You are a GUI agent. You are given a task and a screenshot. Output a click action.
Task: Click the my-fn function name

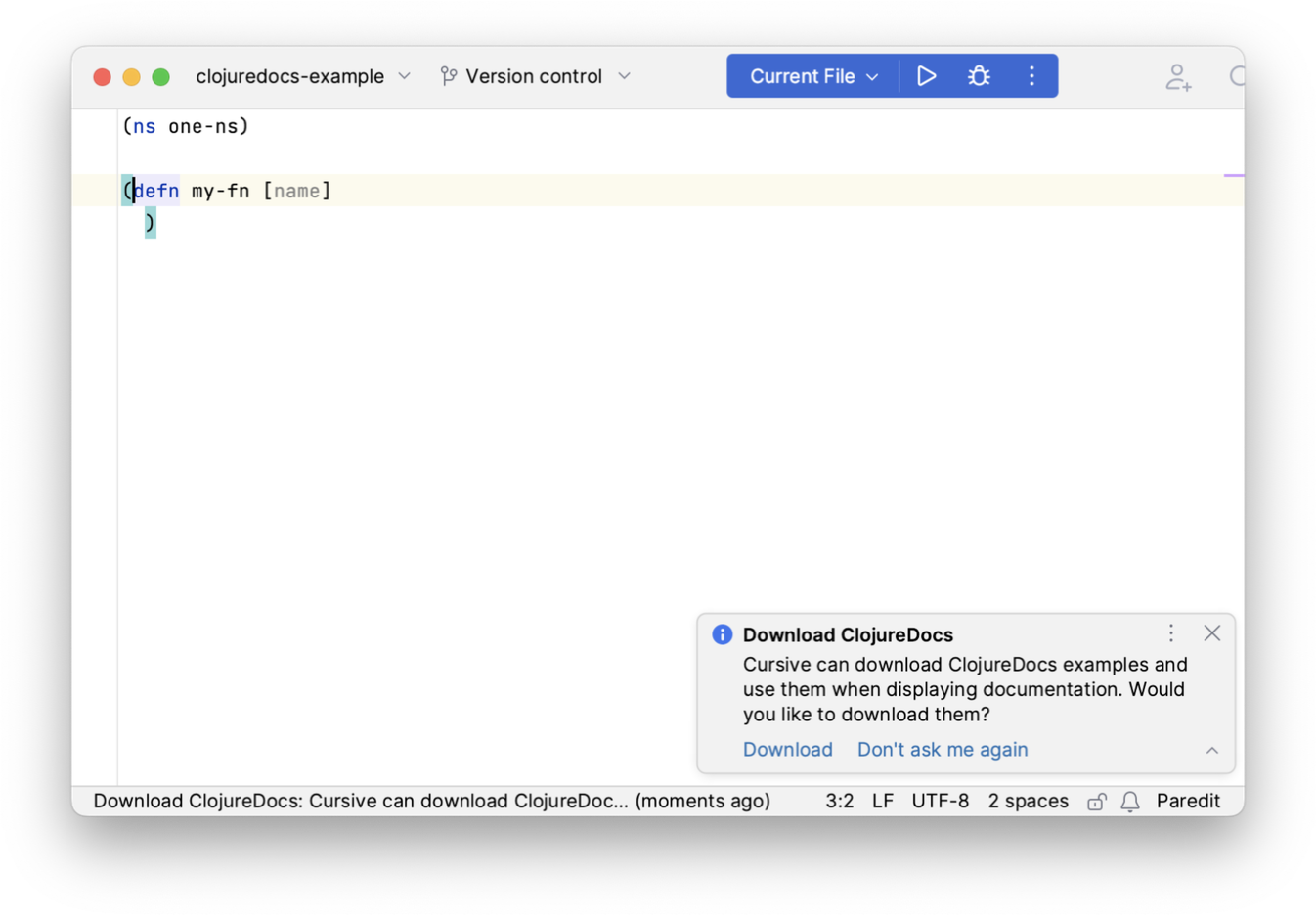(221, 191)
